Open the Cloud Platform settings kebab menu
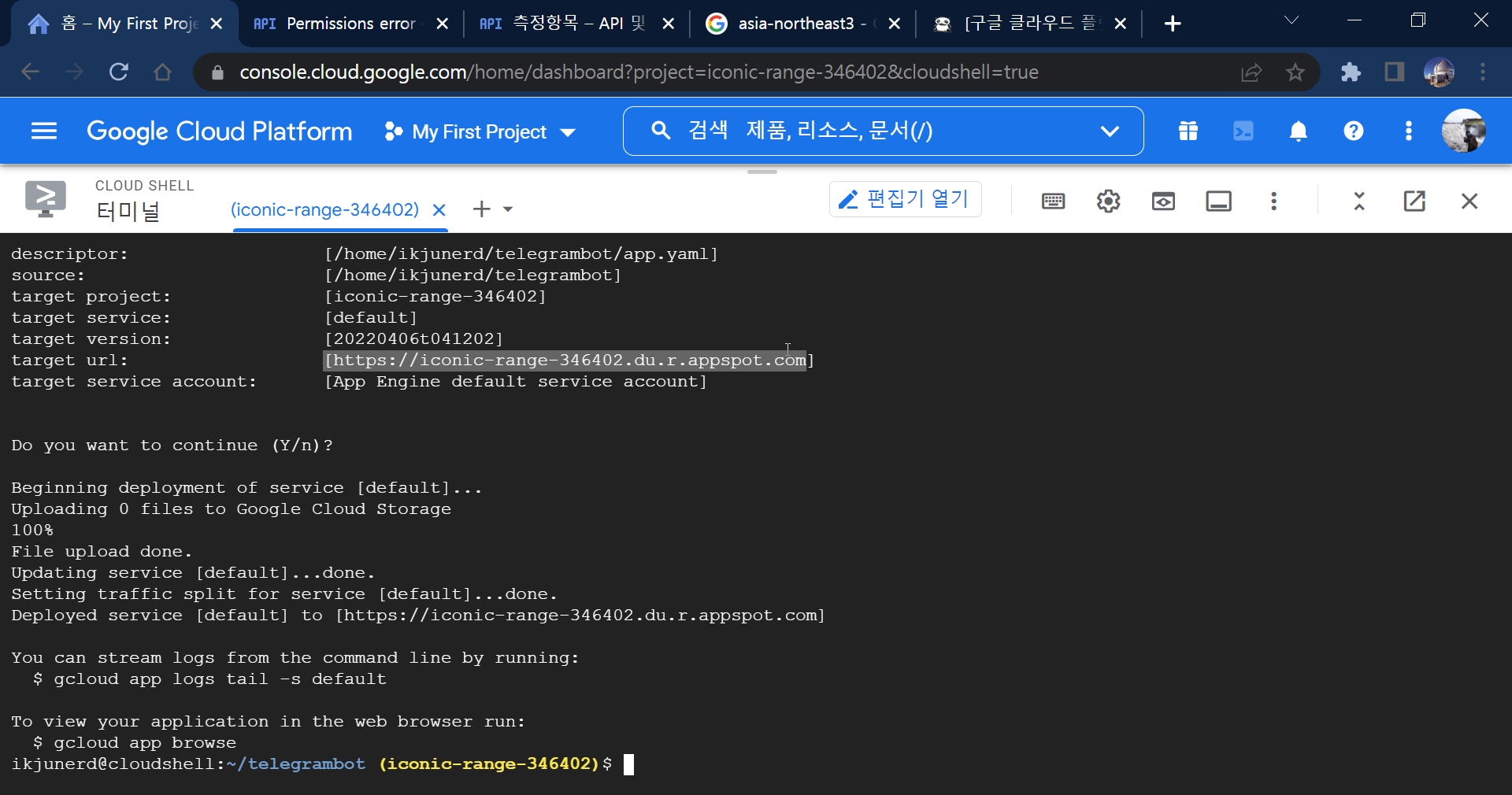Screen dimensions: 1512x795 (x=1409, y=131)
